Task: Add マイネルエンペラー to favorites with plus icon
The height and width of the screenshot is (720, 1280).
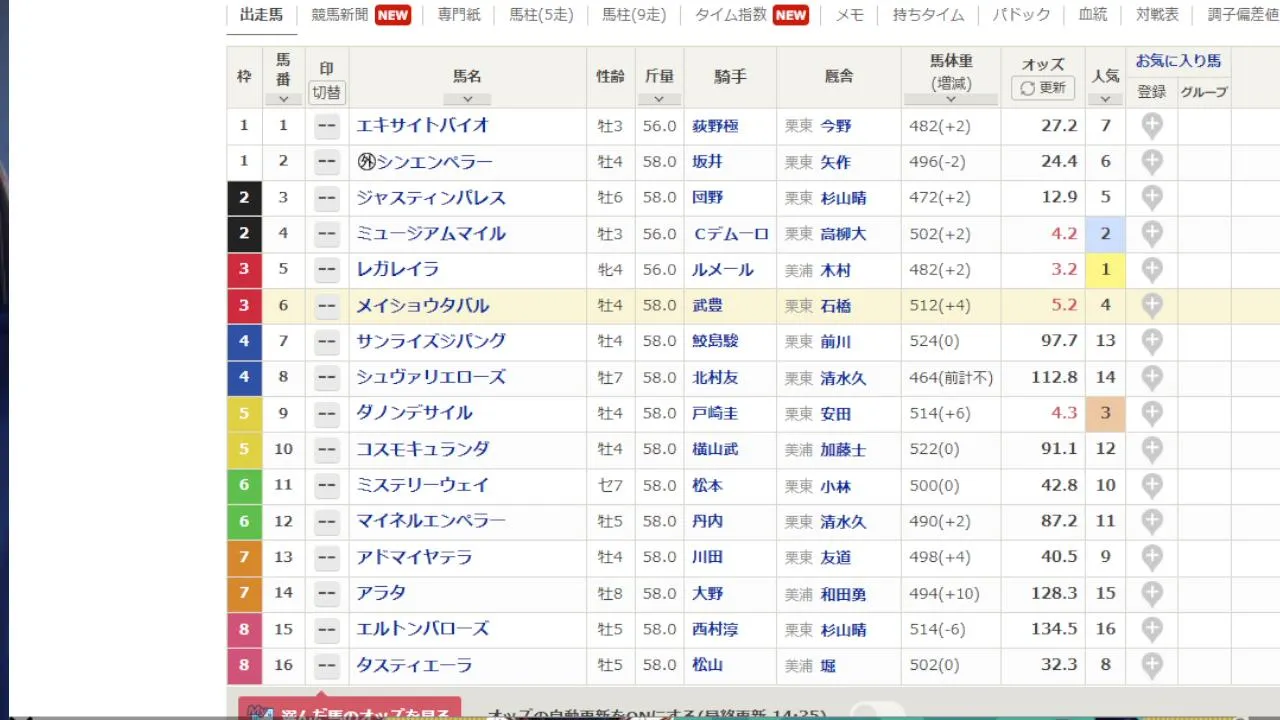Action: [x=1152, y=522]
